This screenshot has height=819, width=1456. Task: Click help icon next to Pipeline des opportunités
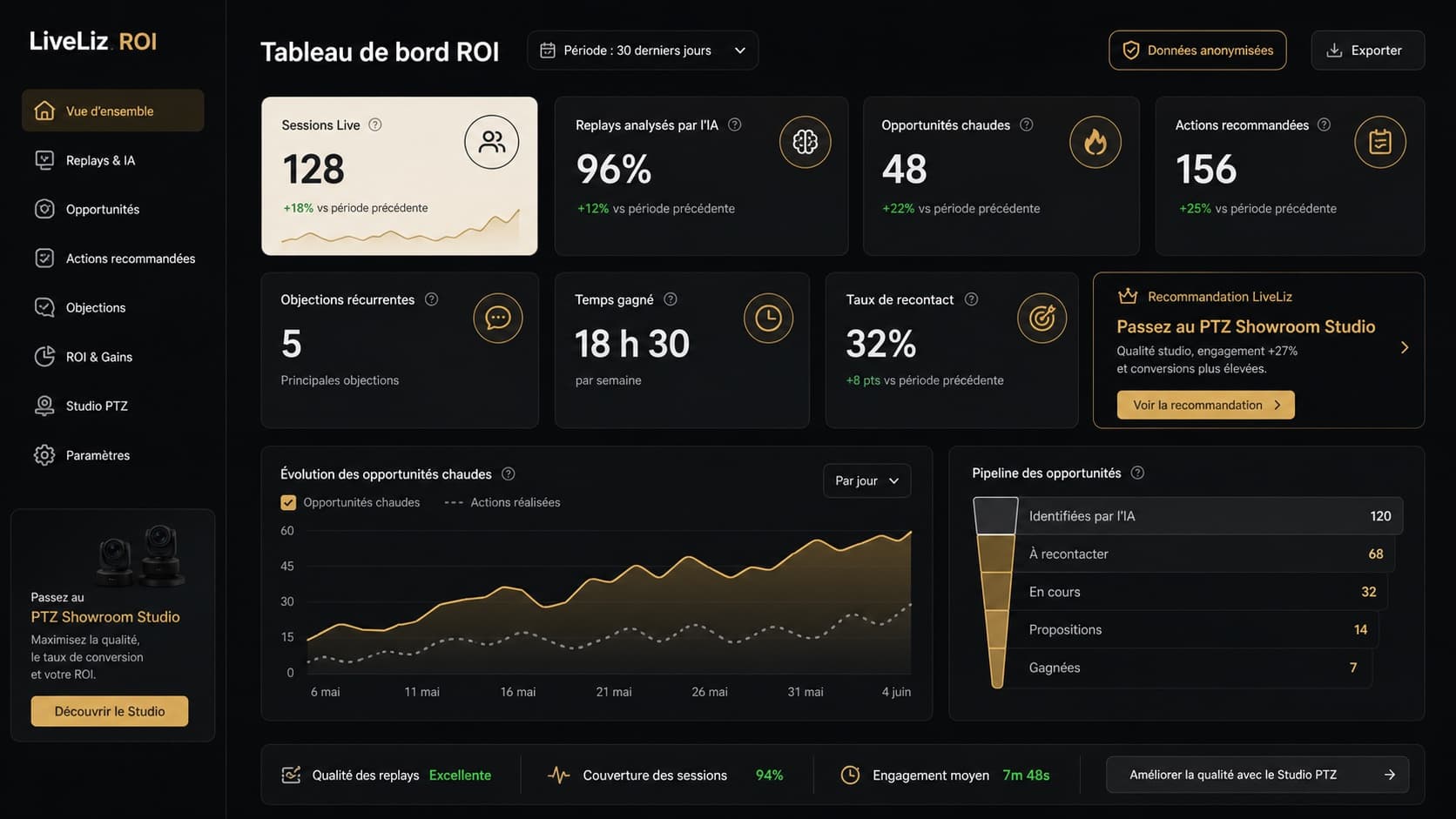pos(1137,473)
